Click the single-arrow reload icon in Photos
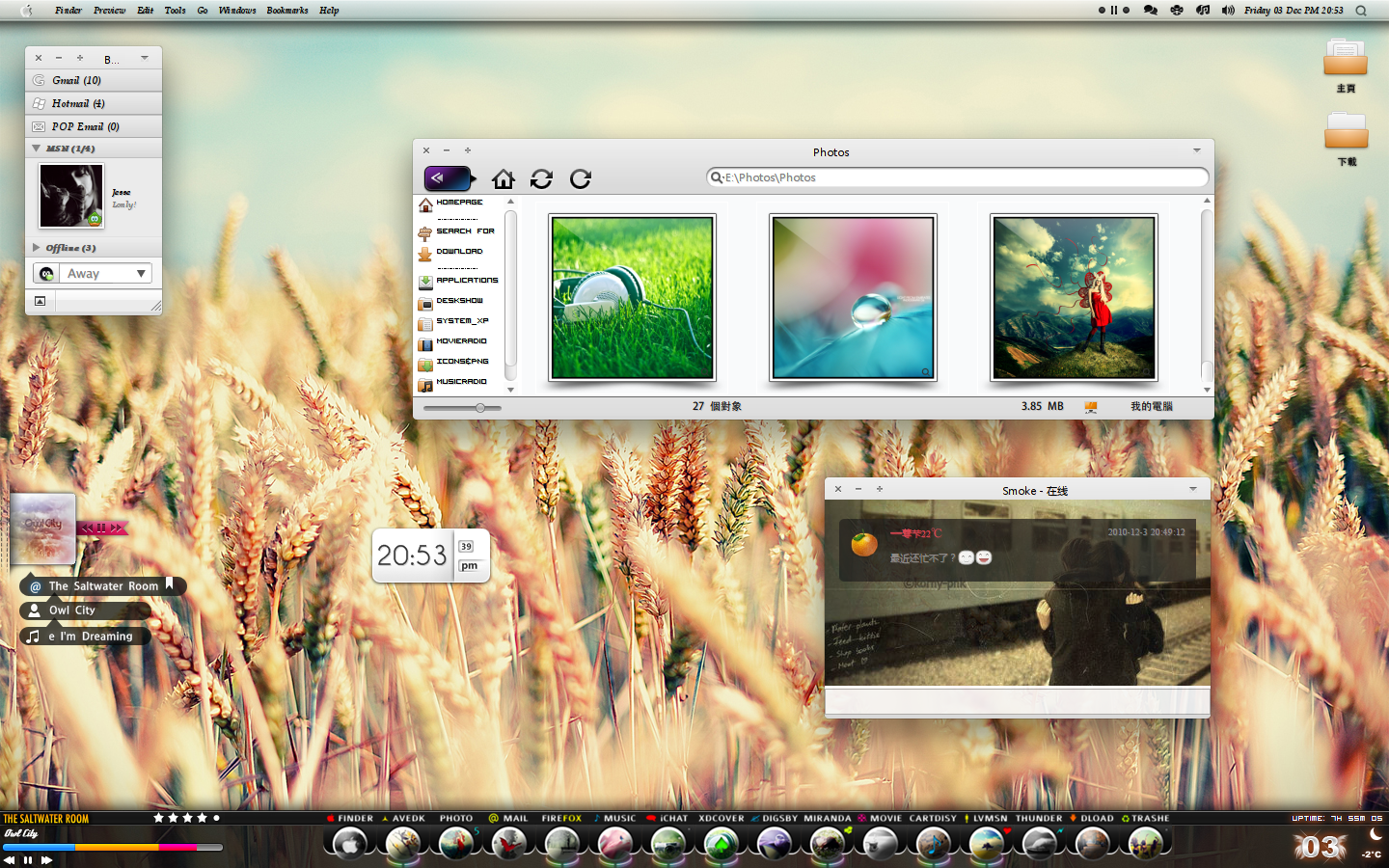 tap(580, 179)
